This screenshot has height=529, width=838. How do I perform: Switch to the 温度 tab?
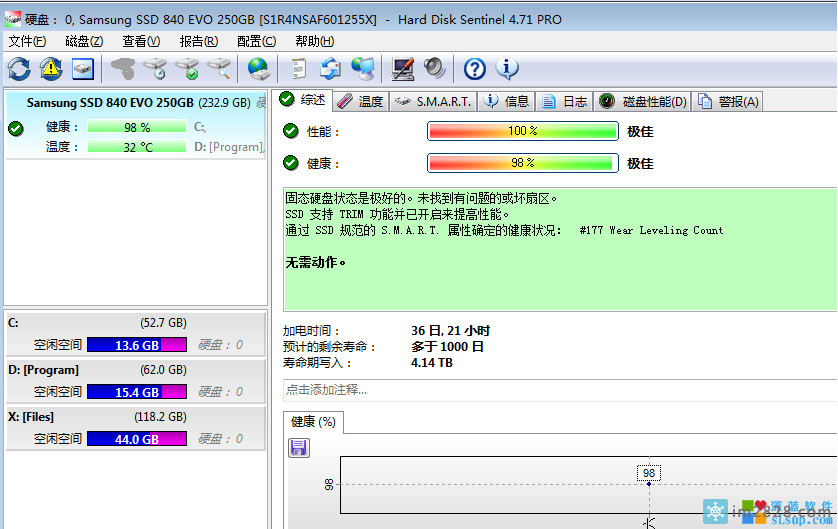point(361,102)
